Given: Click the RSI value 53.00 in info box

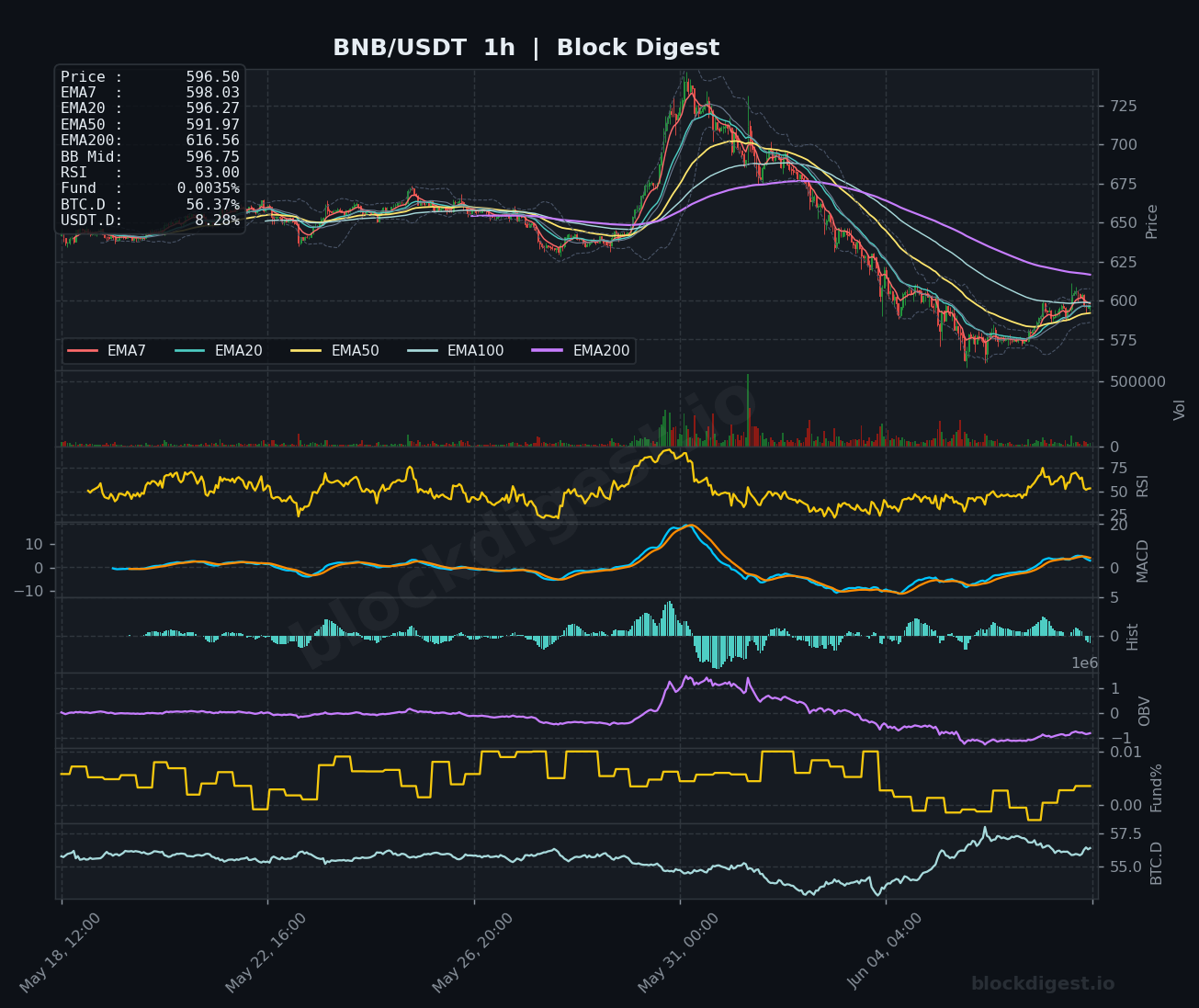Looking at the screenshot, I should (217, 173).
